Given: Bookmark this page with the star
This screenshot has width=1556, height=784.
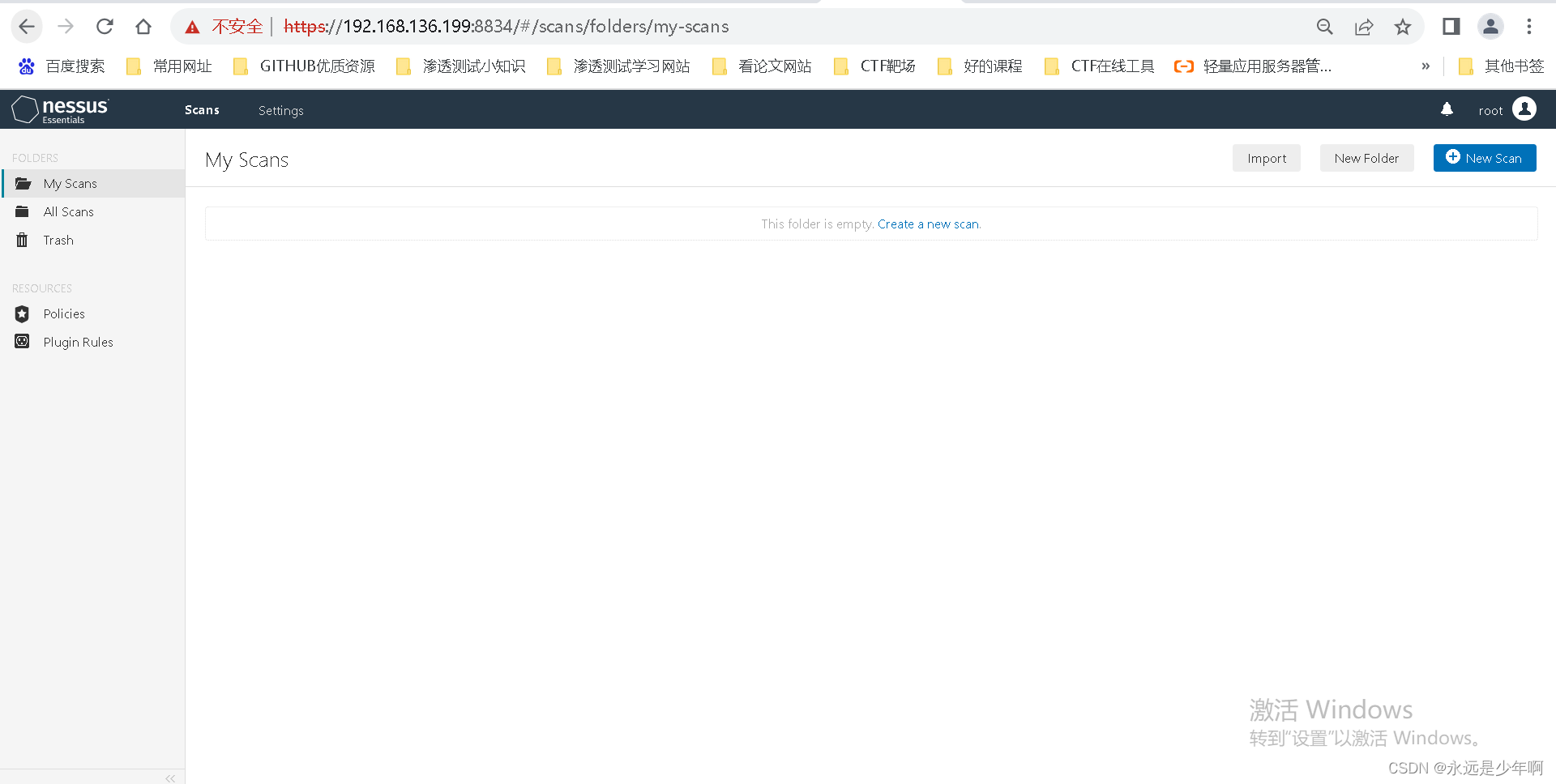Looking at the screenshot, I should [1403, 27].
